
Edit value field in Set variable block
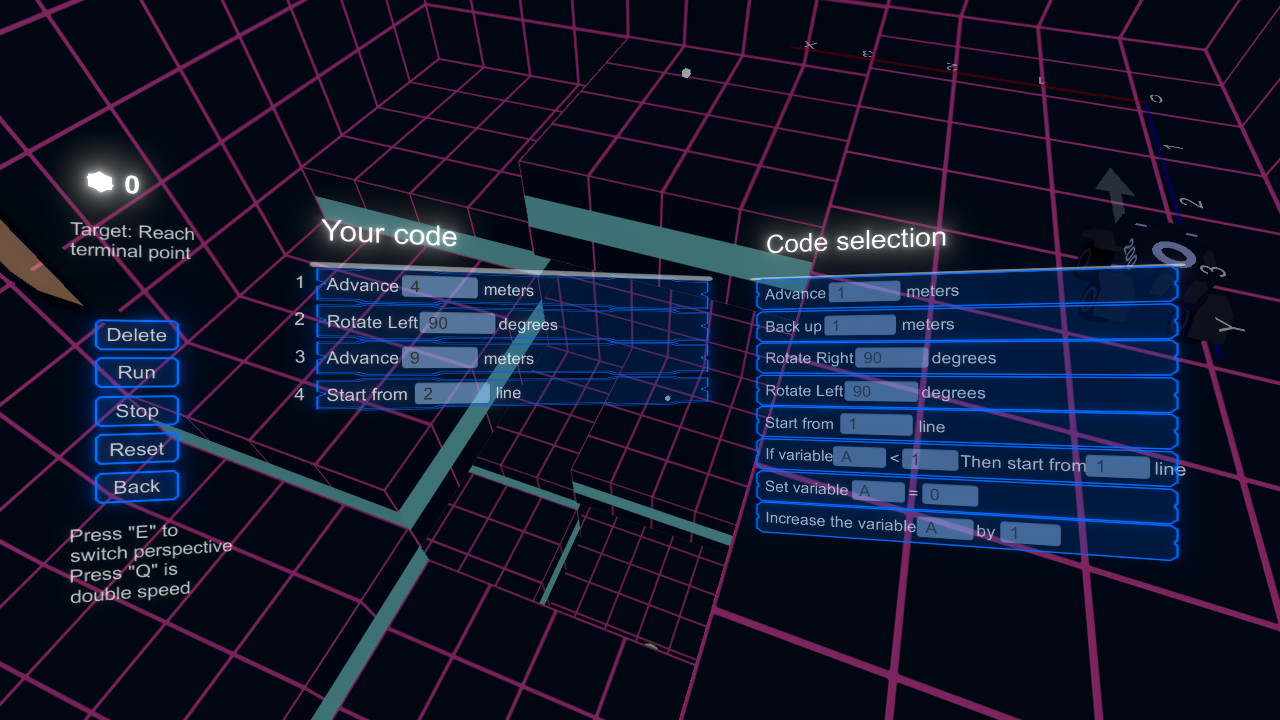(950, 495)
